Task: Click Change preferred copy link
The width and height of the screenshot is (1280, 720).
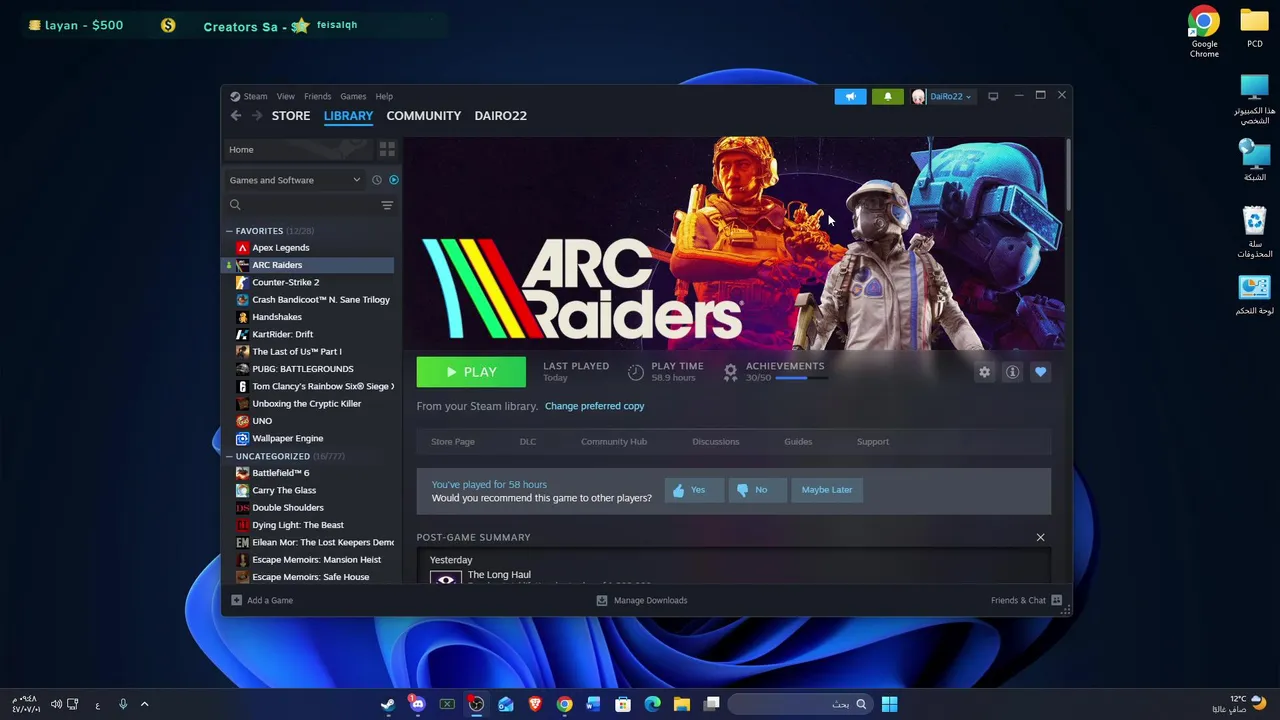Action: [x=594, y=406]
